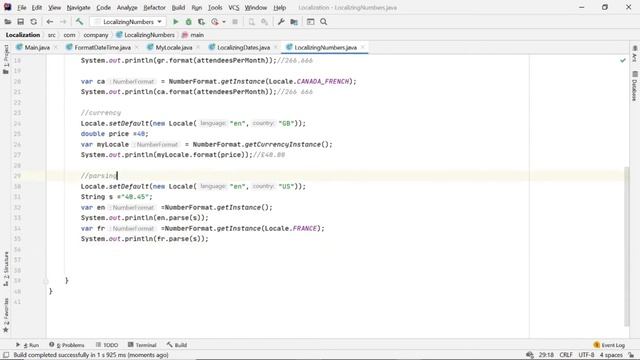This screenshot has width=640, height=360.
Task: Open the TODO tool window button
Action: [x=107, y=345]
